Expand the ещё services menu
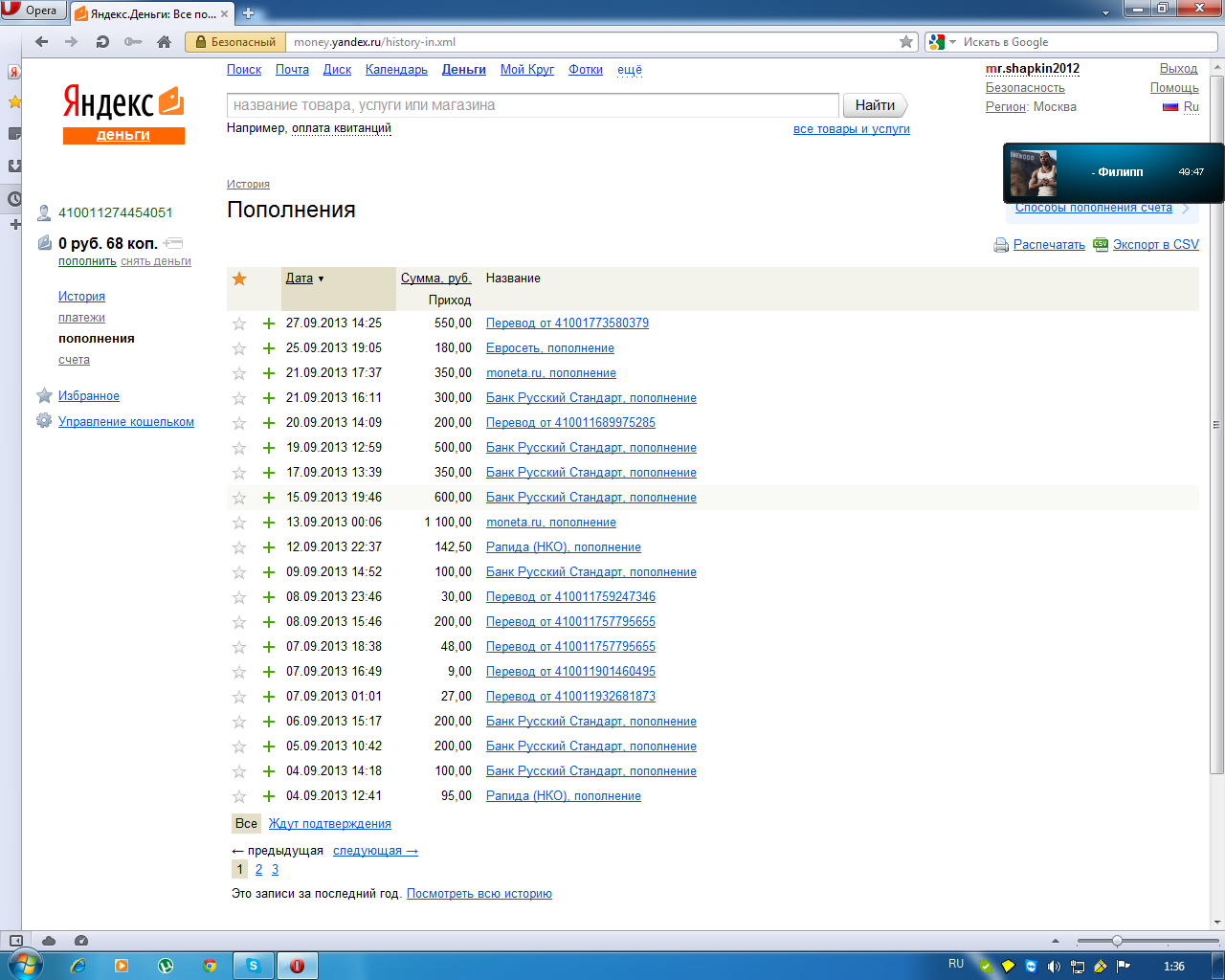This screenshot has height=980, width=1225. coord(630,70)
